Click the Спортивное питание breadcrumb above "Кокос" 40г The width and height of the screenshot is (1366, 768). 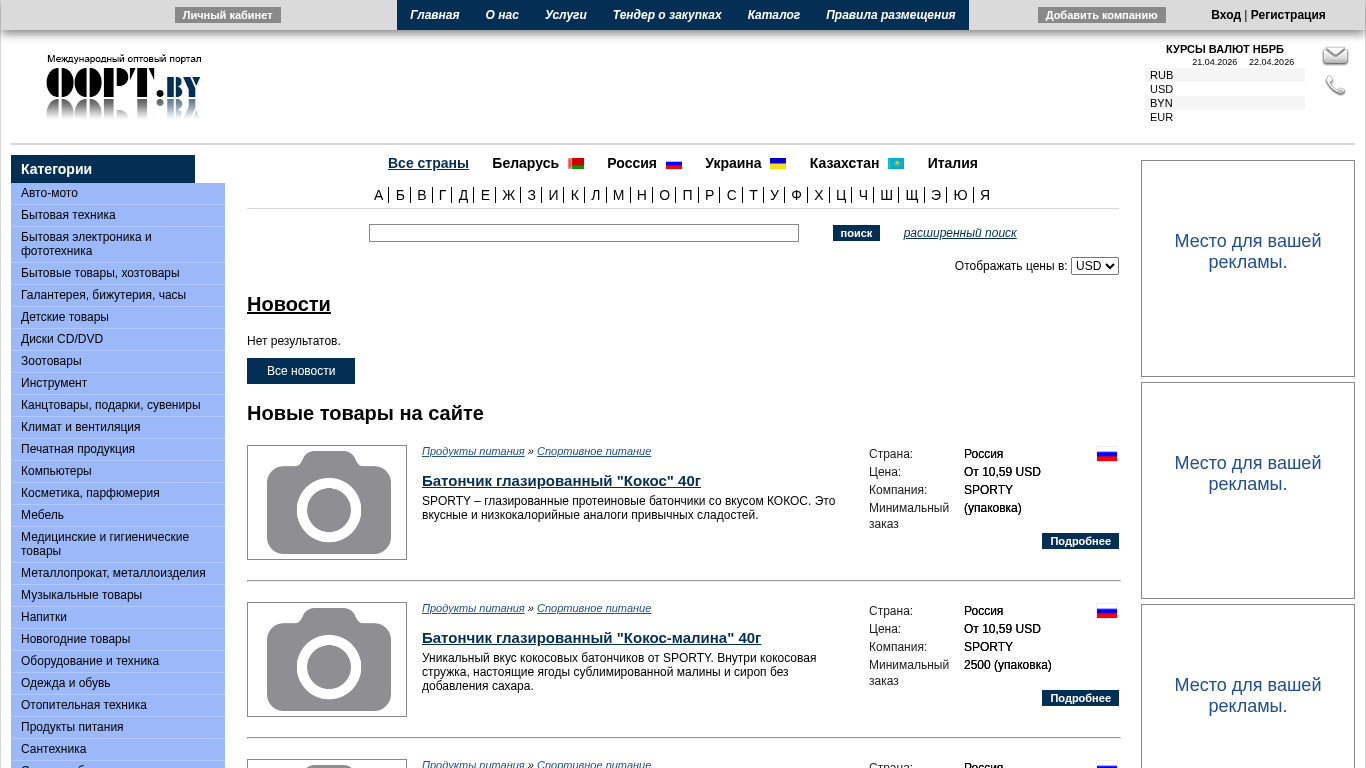pyautogui.click(x=594, y=451)
